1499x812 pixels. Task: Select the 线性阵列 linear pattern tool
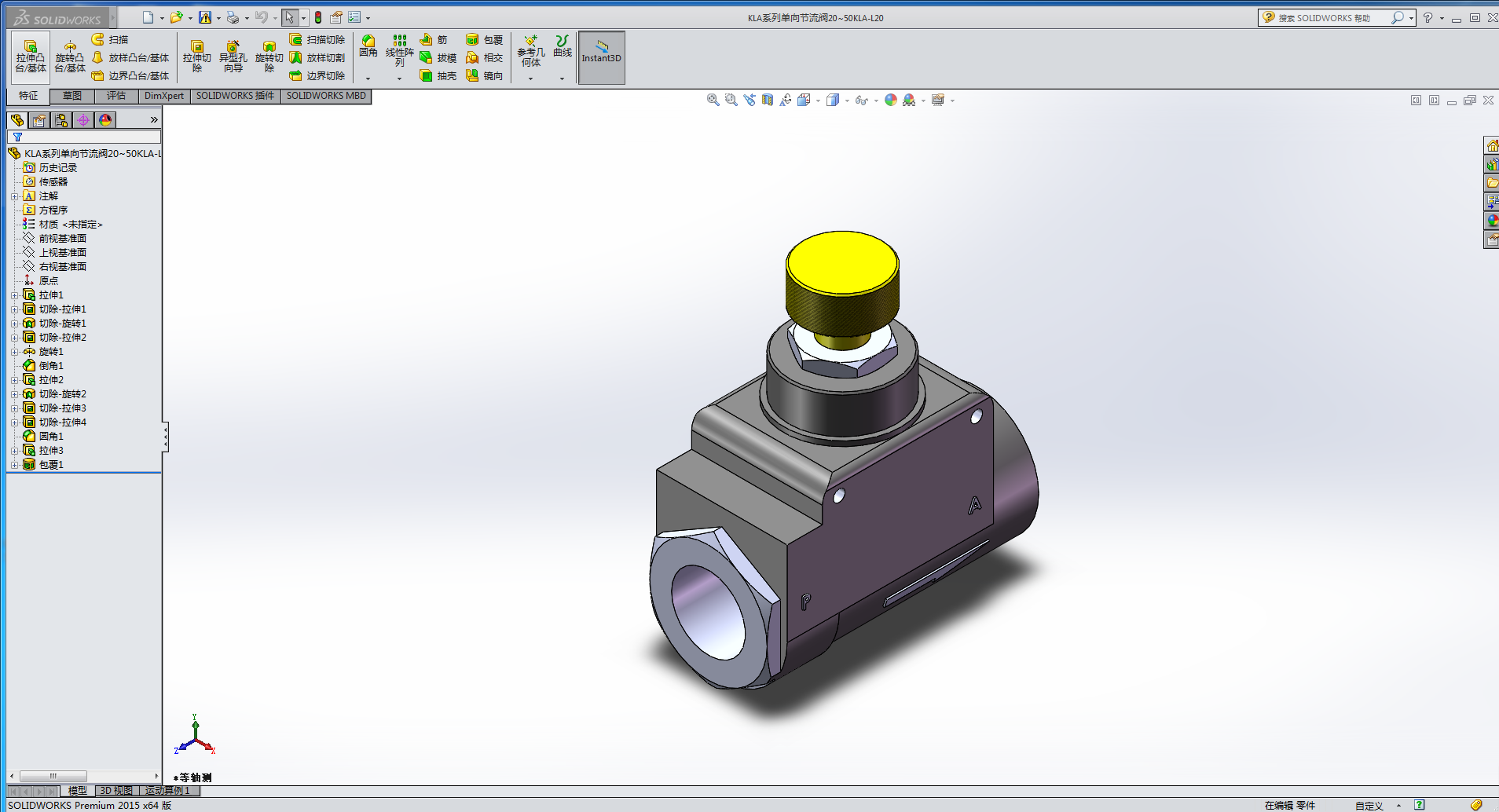click(x=399, y=50)
